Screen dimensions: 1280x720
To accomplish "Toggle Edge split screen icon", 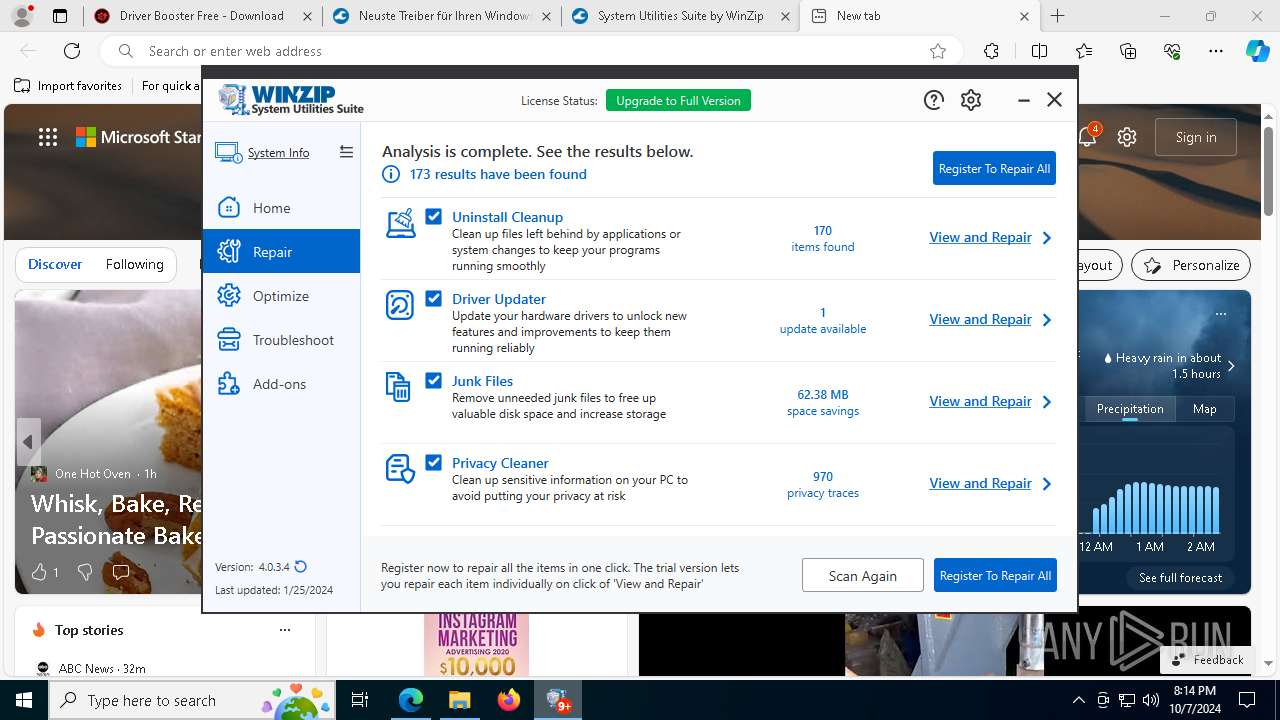I will coord(1039,51).
